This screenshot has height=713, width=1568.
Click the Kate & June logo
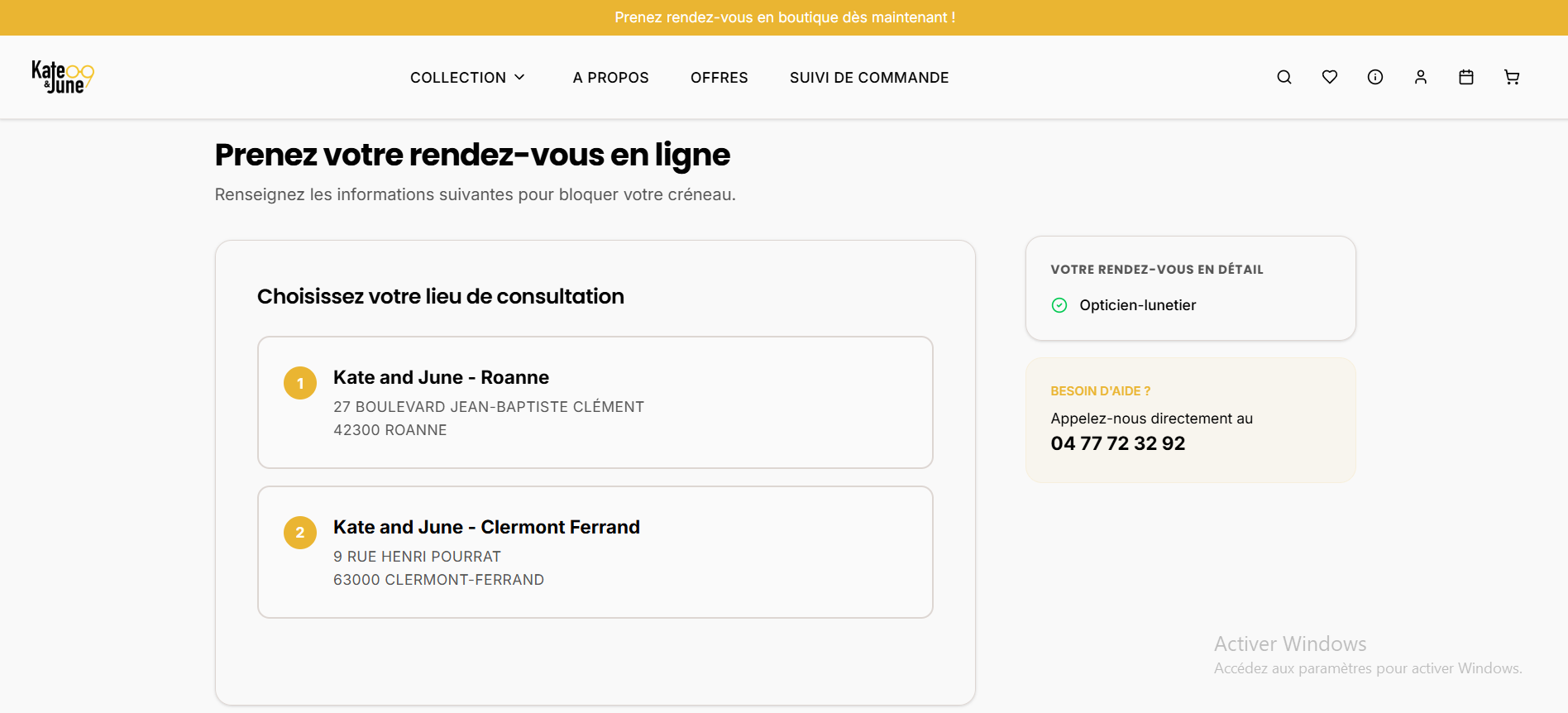(x=63, y=77)
